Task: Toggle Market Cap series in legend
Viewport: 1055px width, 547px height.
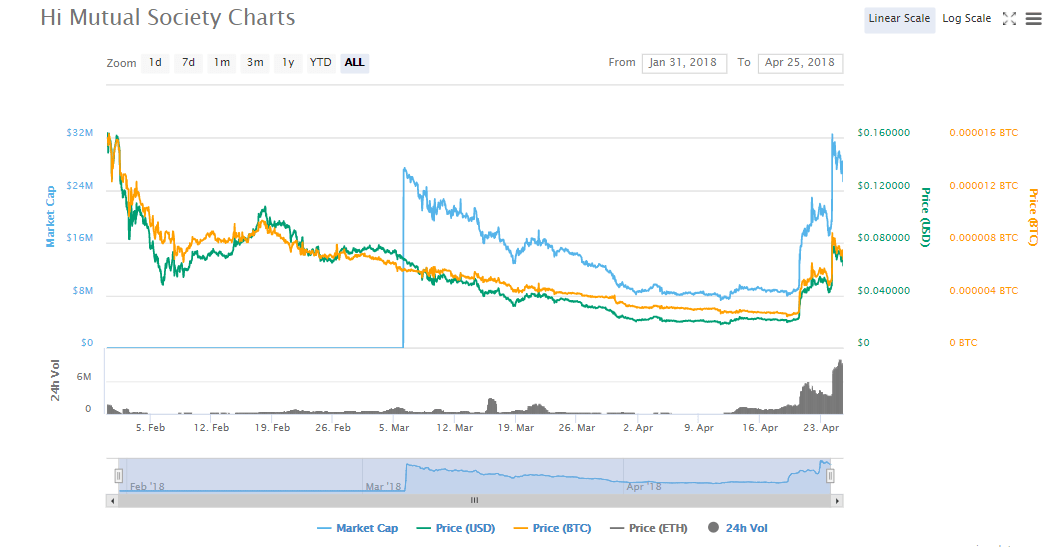Action: [x=357, y=528]
